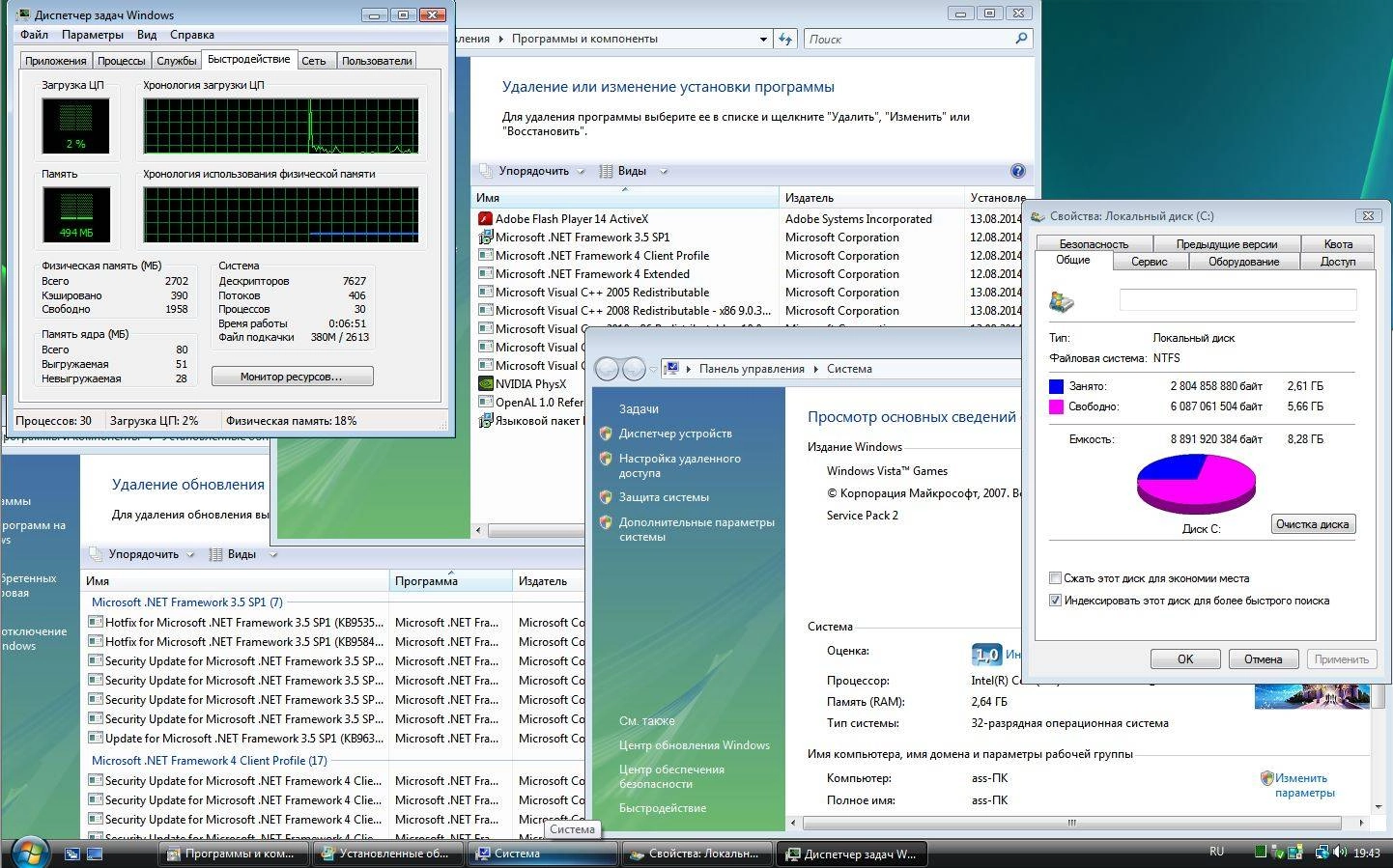Click the green Task Manager CPU tray icon
This screenshot has width=1393, height=868.
pos(1260,853)
